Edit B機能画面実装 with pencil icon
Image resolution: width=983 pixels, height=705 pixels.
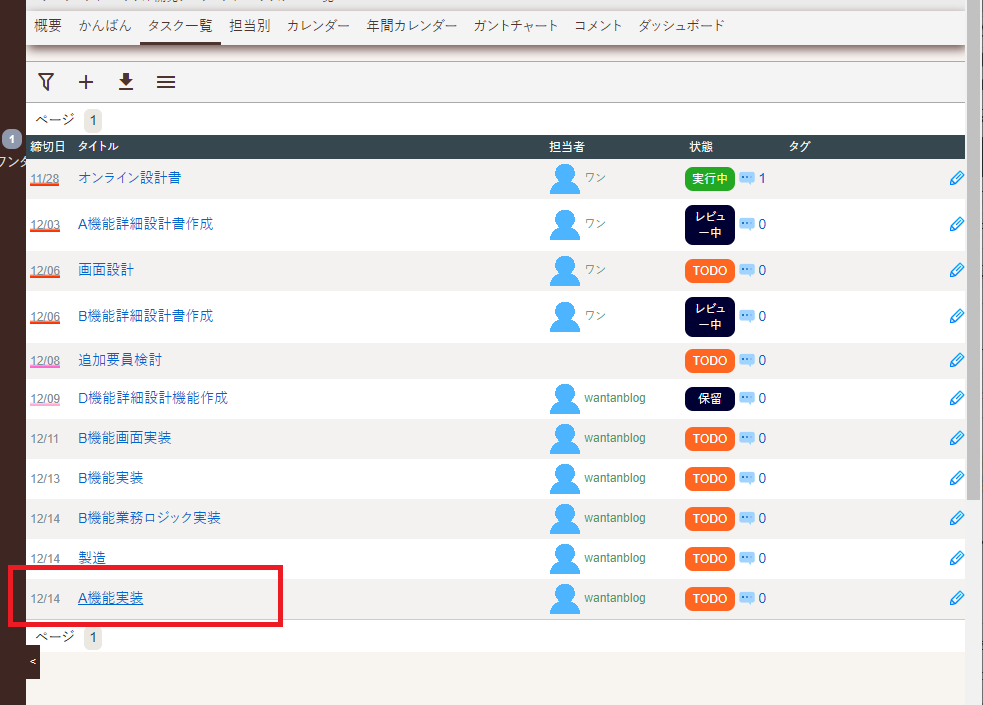tap(957, 438)
